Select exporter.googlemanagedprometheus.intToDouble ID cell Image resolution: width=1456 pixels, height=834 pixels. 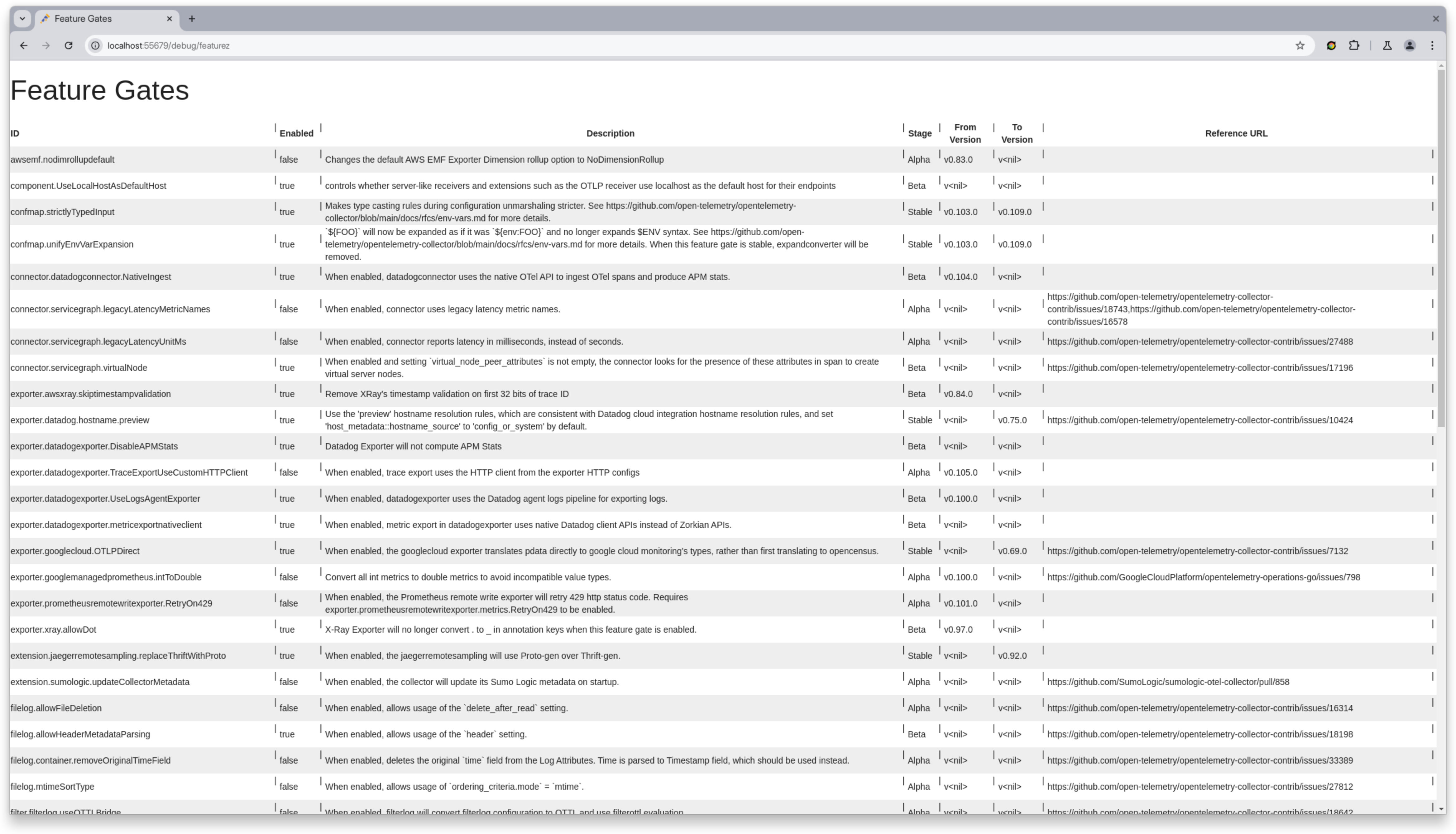[x=106, y=578]
